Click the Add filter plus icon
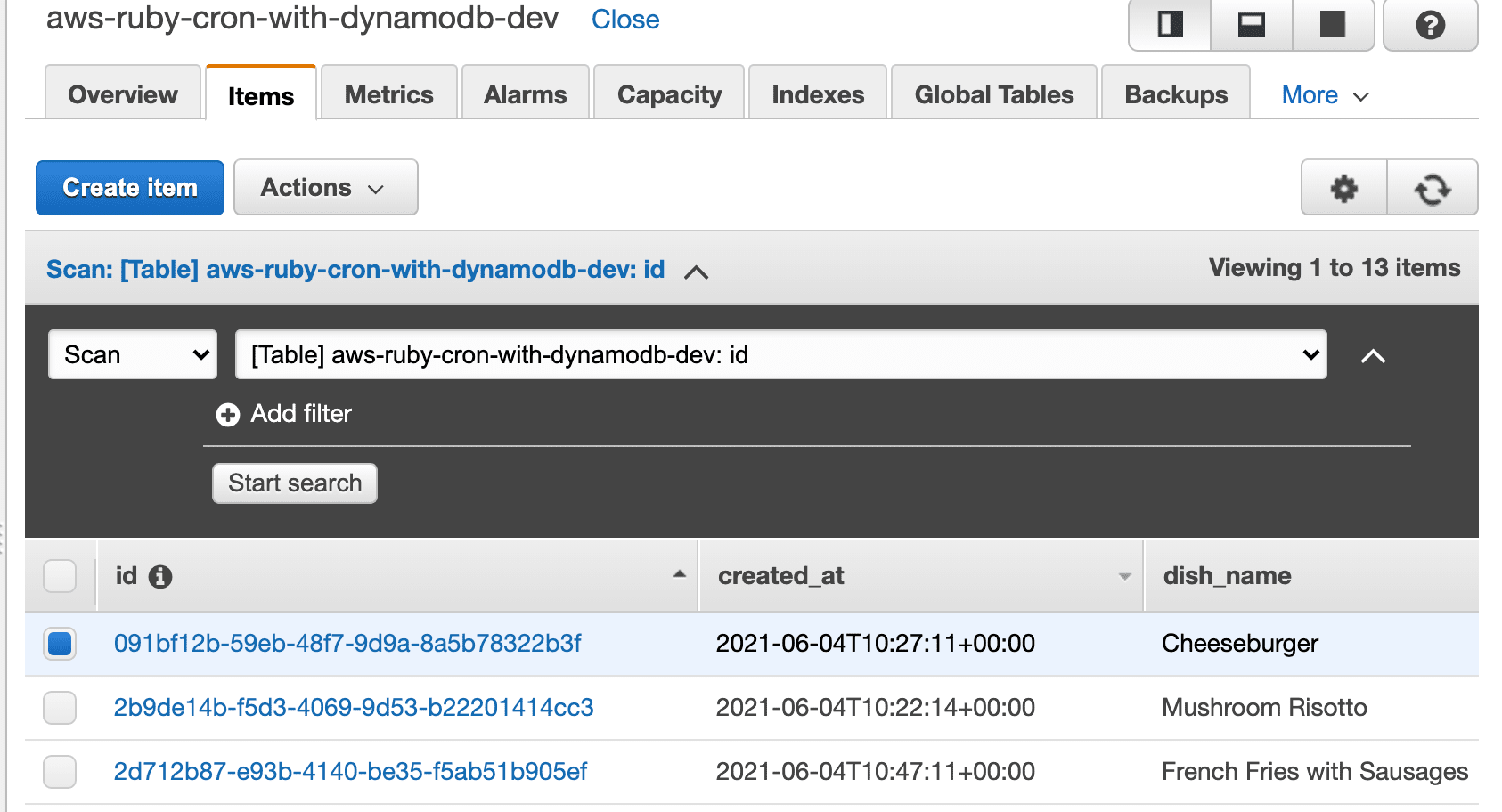The height and width of the screenshot is (812, 1502). [x=228, y=415]
